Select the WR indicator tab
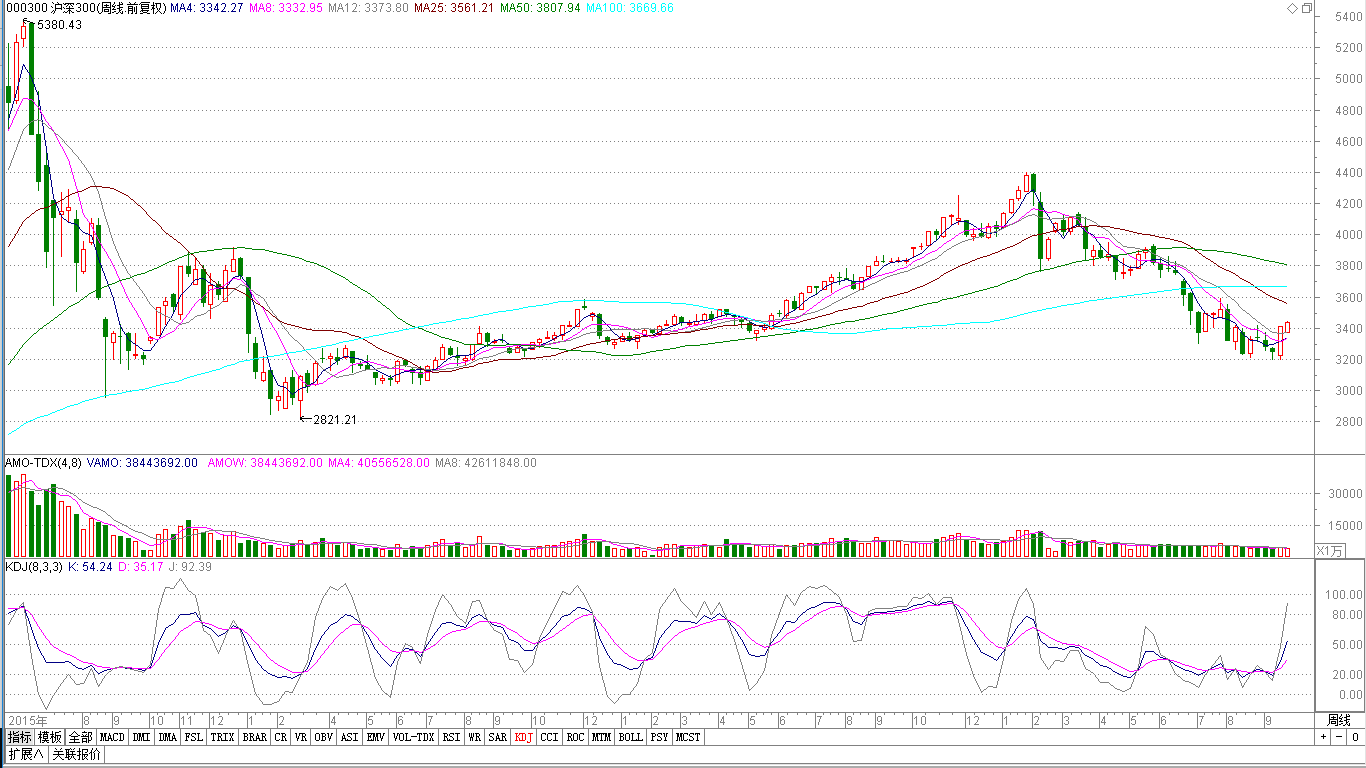The width and height of the screenshot is (1366, 768). (x=475, y=738)
